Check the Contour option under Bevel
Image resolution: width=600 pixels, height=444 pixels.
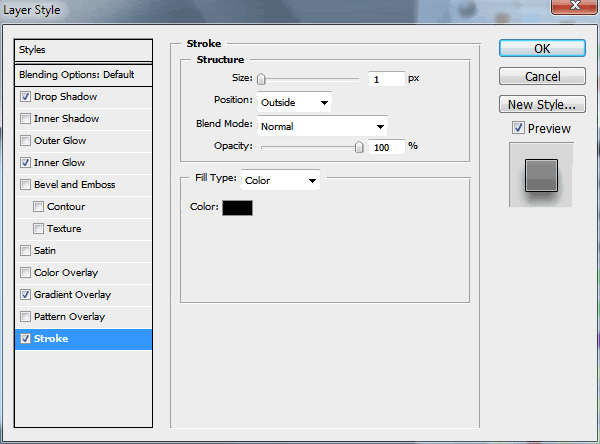click(38, 207)
